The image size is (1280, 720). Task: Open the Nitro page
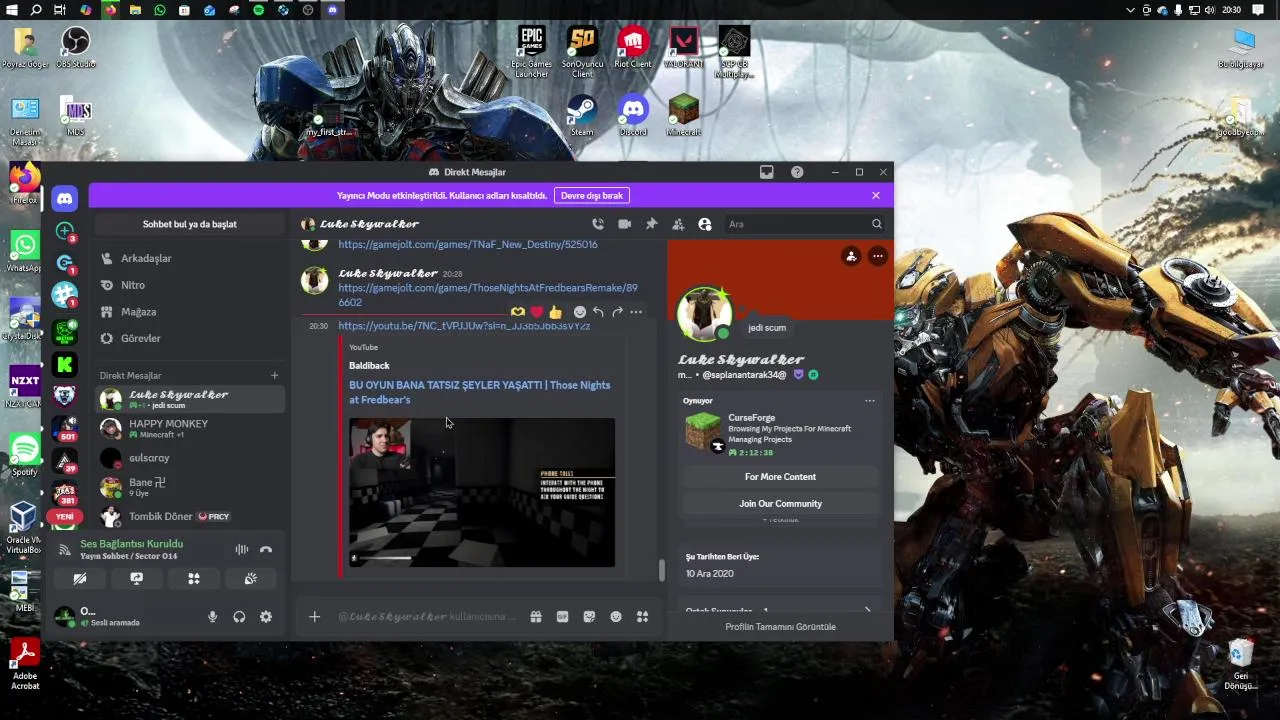point(190,285)
